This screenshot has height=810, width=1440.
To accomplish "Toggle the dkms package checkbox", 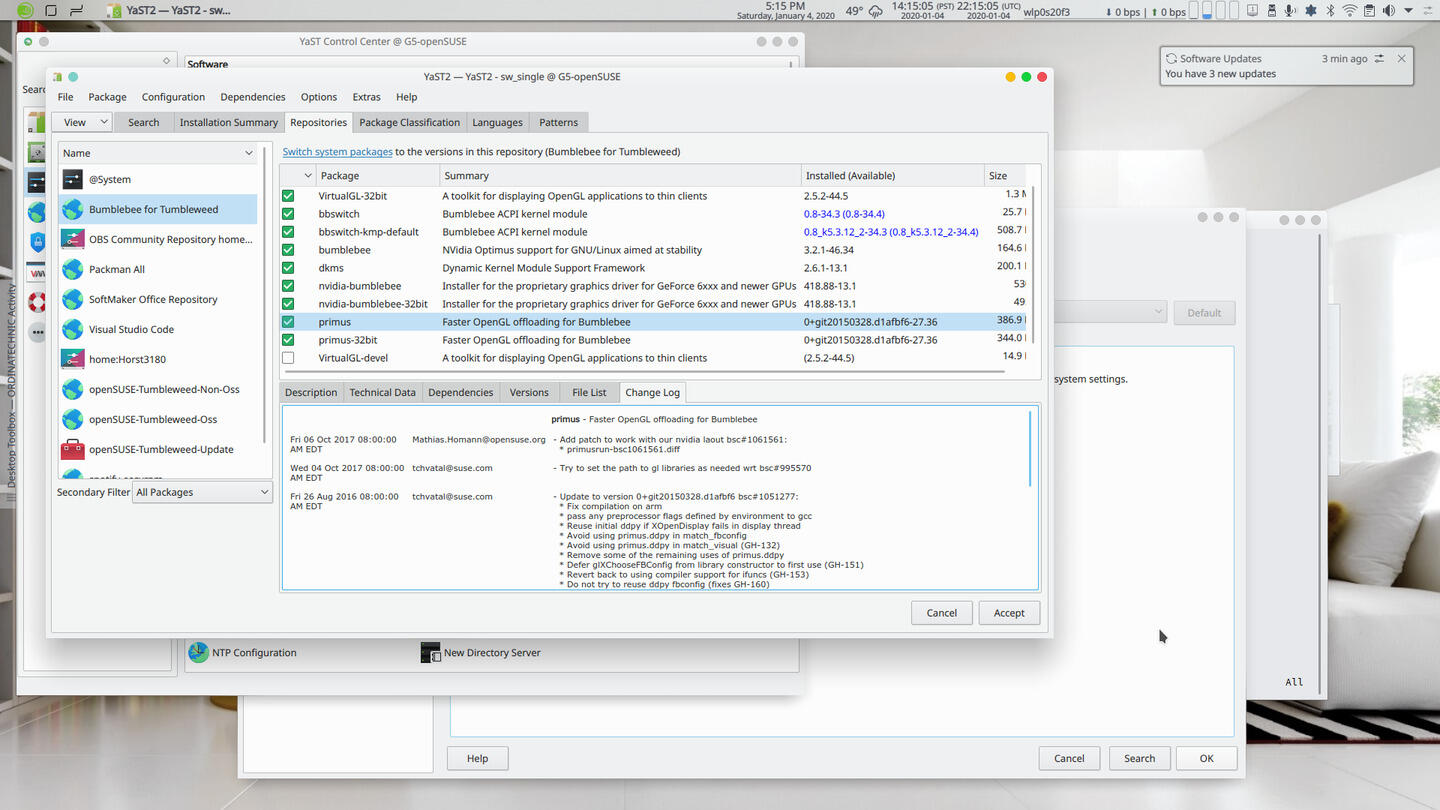I will [288, 268].
